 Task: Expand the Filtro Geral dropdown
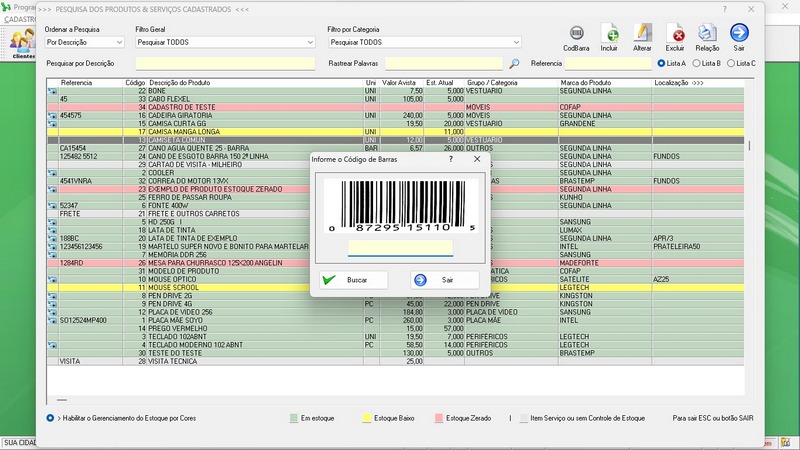[x=225, y=43]
